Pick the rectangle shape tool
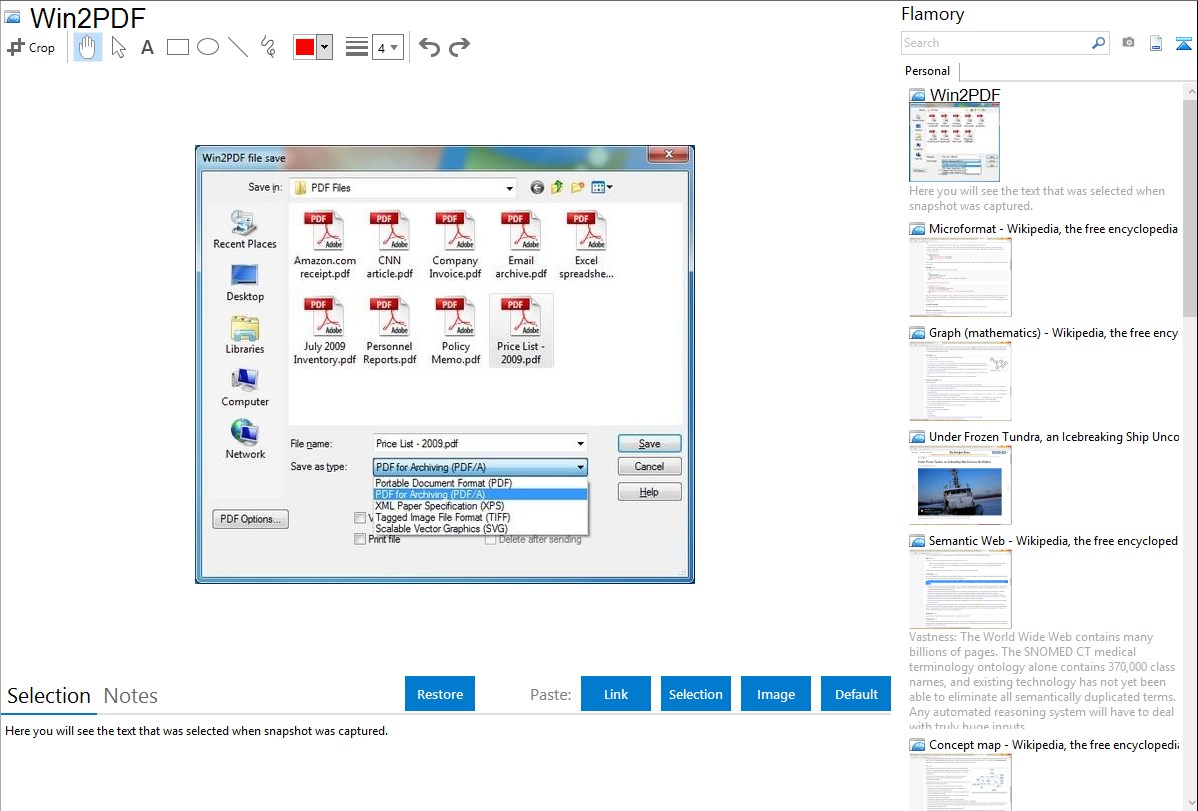The image size is (1198, 811). [x=177, y=47]
